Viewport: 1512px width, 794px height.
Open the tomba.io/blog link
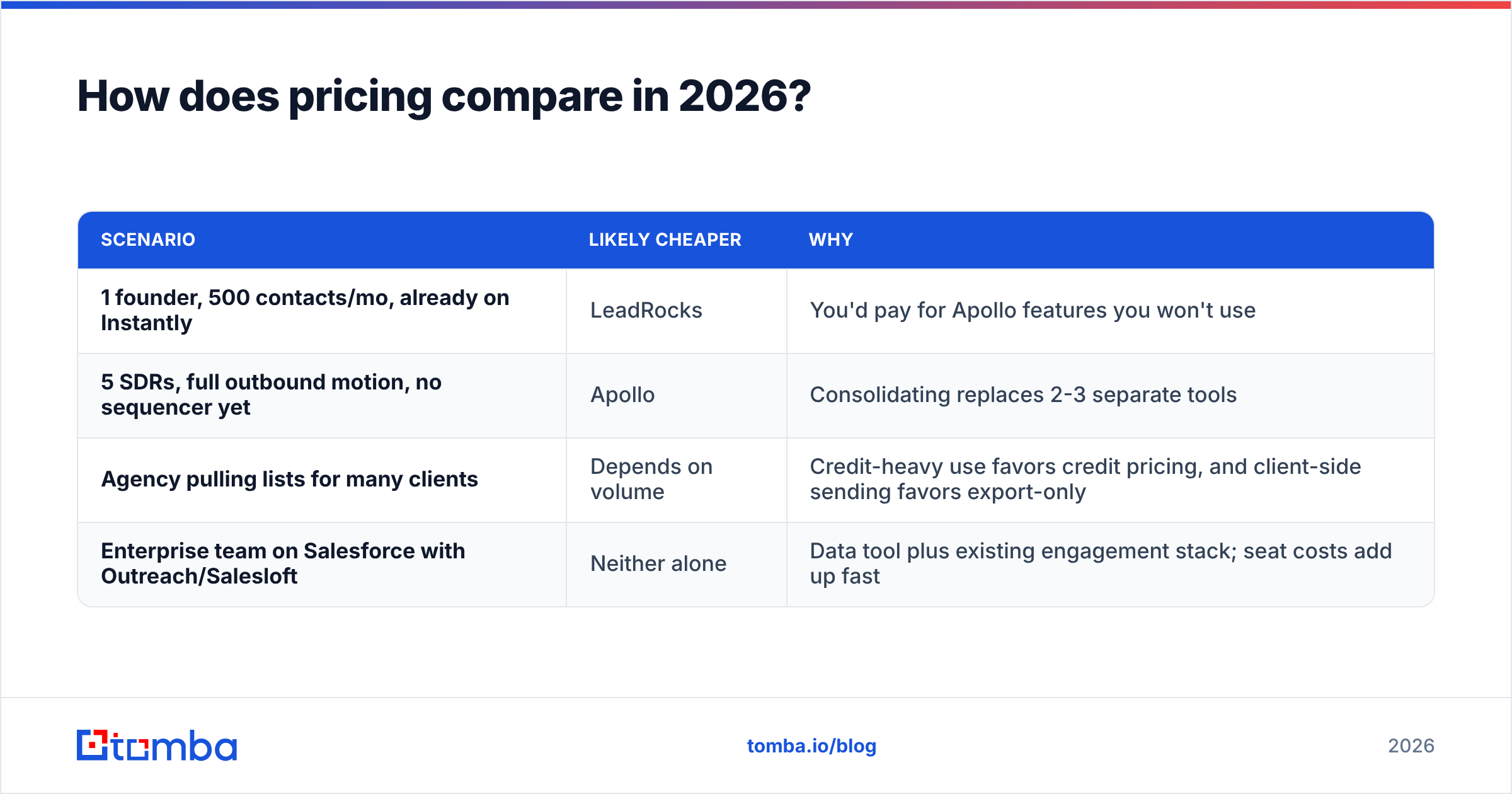(x=811, y=746)
